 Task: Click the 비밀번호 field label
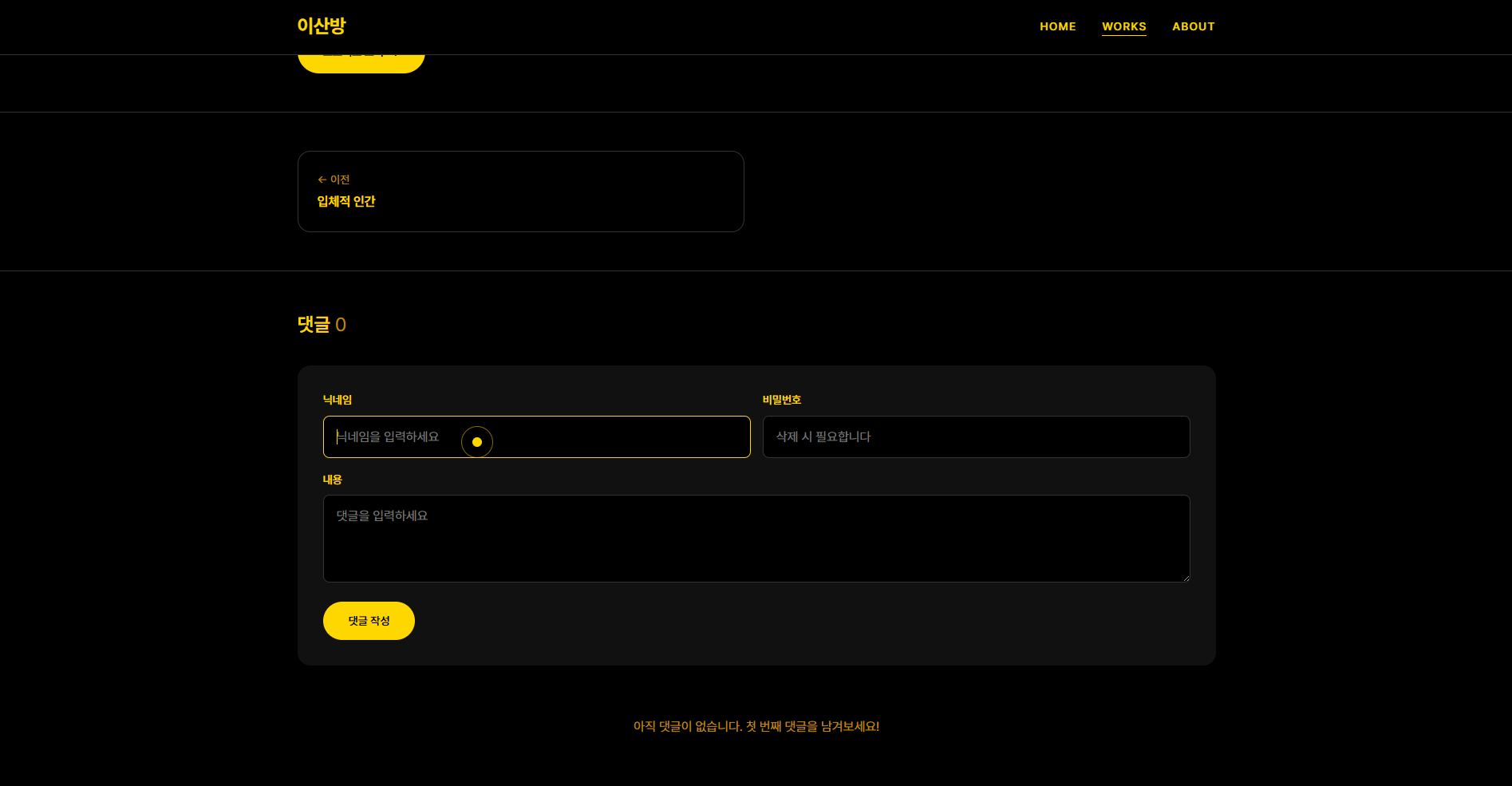[781, 400]
